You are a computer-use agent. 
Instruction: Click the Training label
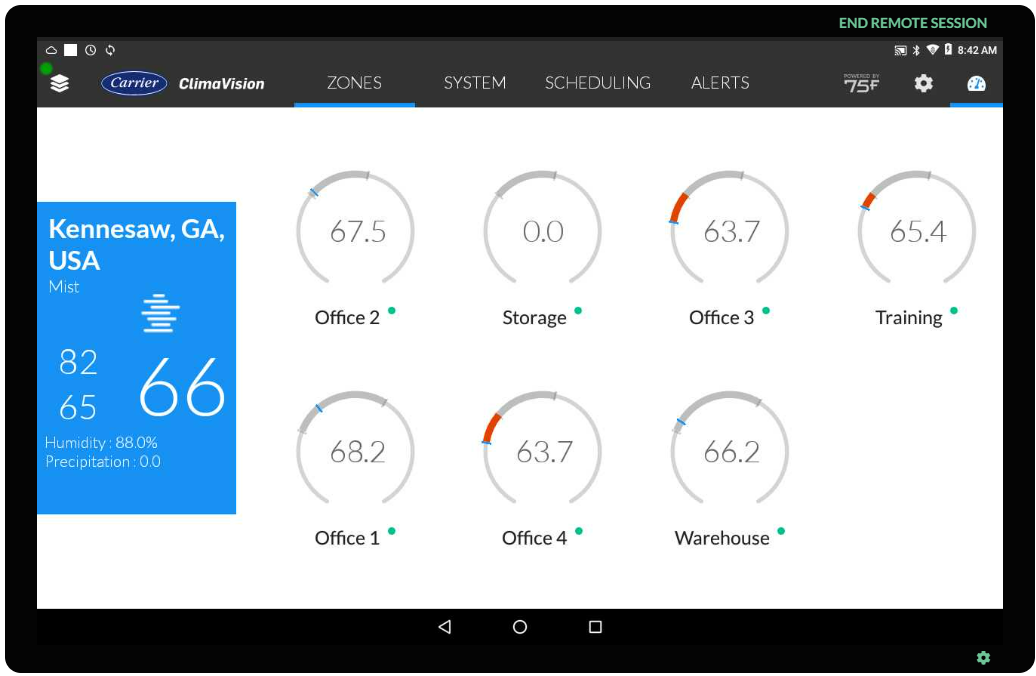[x=908, y=318]
